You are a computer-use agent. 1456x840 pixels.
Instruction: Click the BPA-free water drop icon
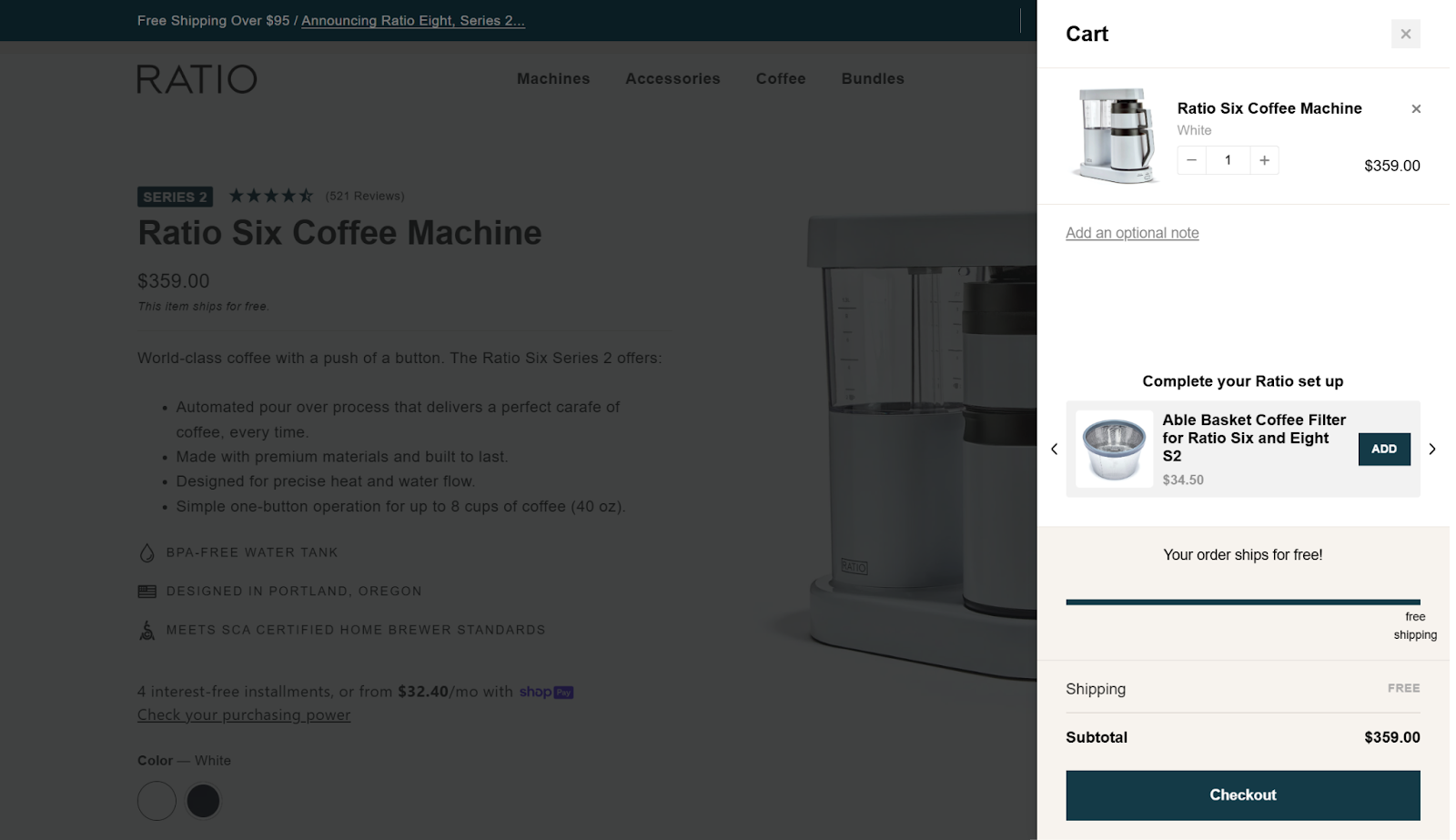[x=147, y=552]
